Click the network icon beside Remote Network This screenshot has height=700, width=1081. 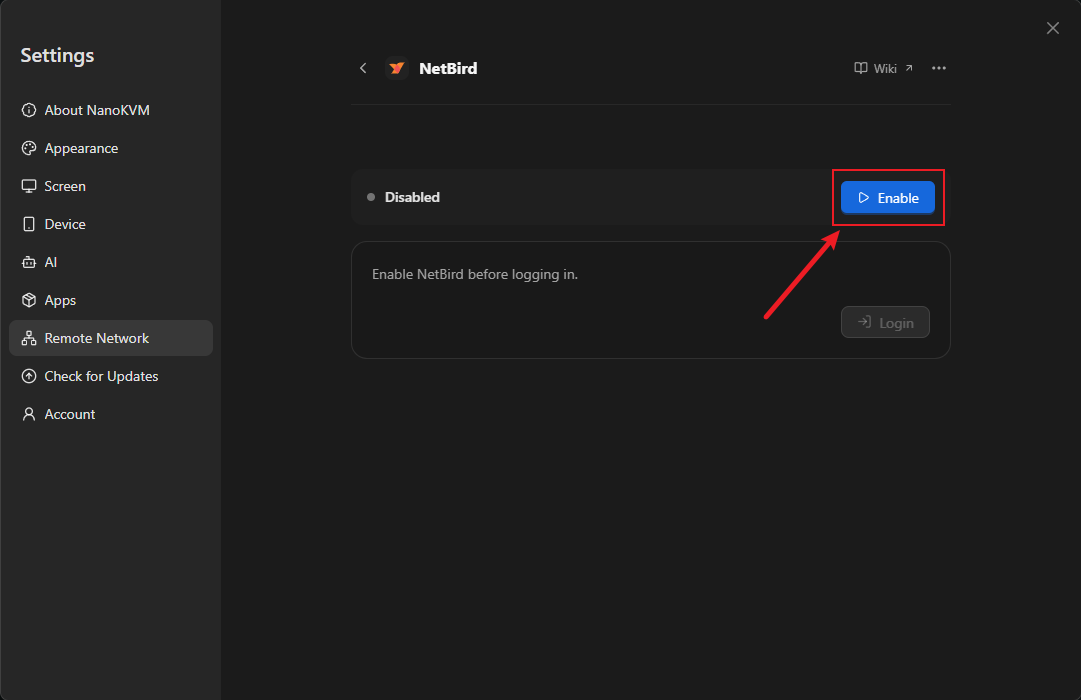pyautogui.click(x=29, y=338)
